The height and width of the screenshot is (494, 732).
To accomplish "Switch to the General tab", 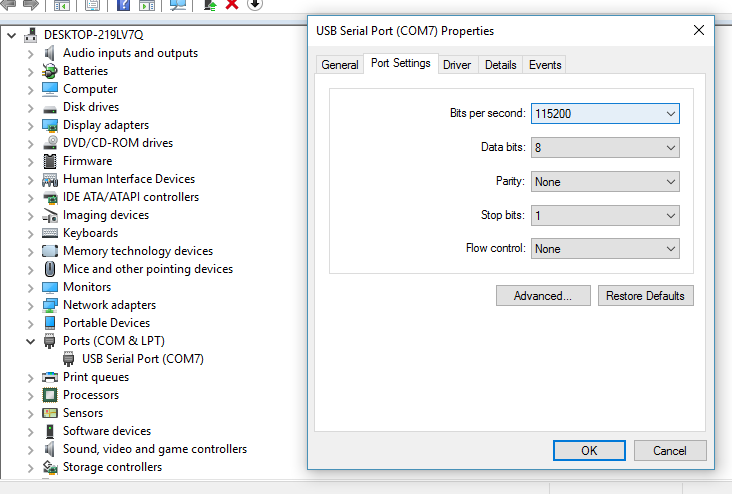I will click(x=340, y=65).
